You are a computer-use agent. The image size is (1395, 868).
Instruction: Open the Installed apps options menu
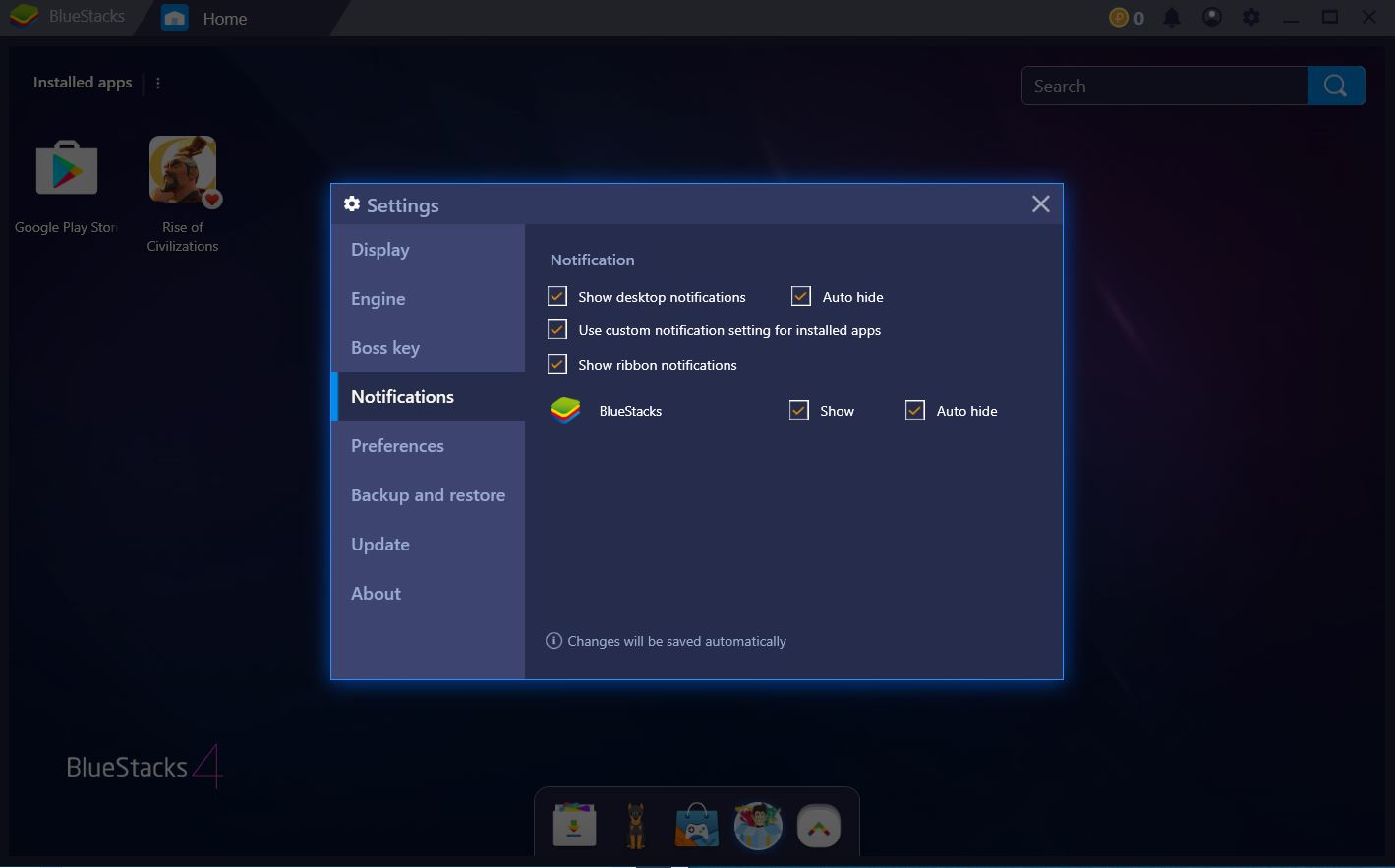click(x=158, y=83)
